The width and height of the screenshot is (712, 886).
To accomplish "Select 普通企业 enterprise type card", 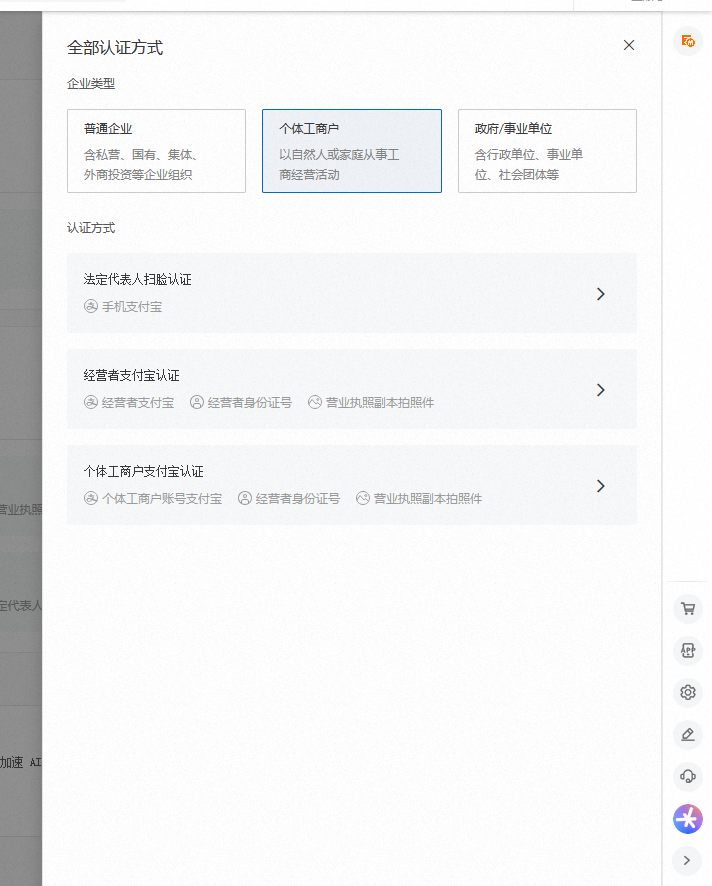I will pos(156,151).
